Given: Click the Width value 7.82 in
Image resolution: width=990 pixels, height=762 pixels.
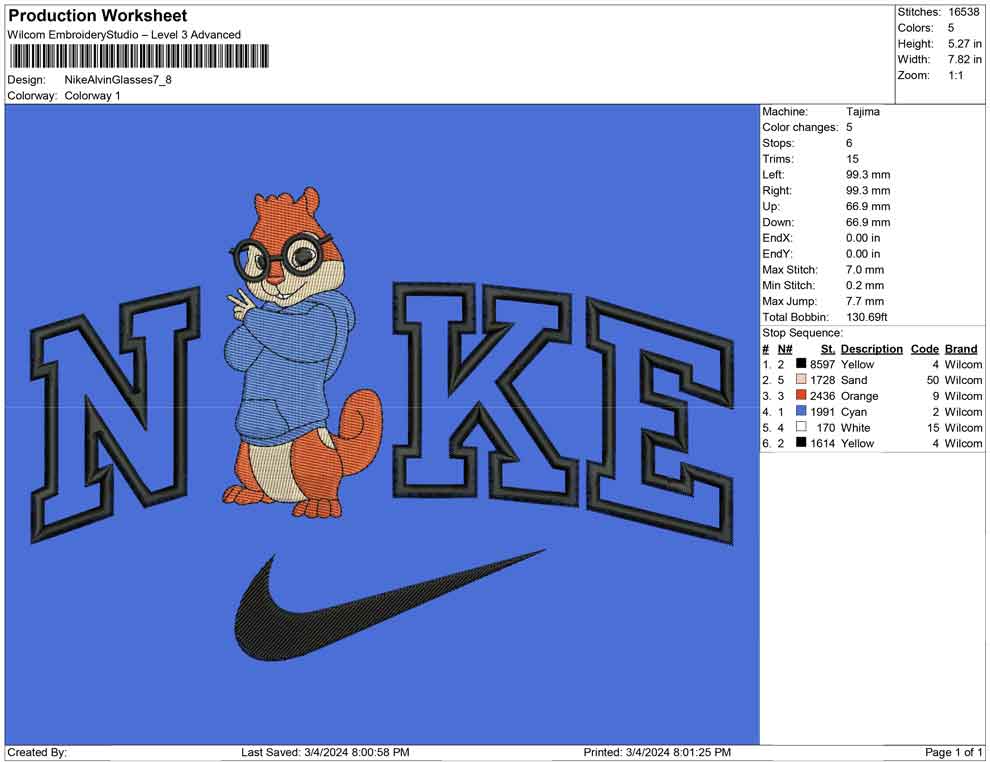Looking at the screenshot, I should click(x=965, y=59).
